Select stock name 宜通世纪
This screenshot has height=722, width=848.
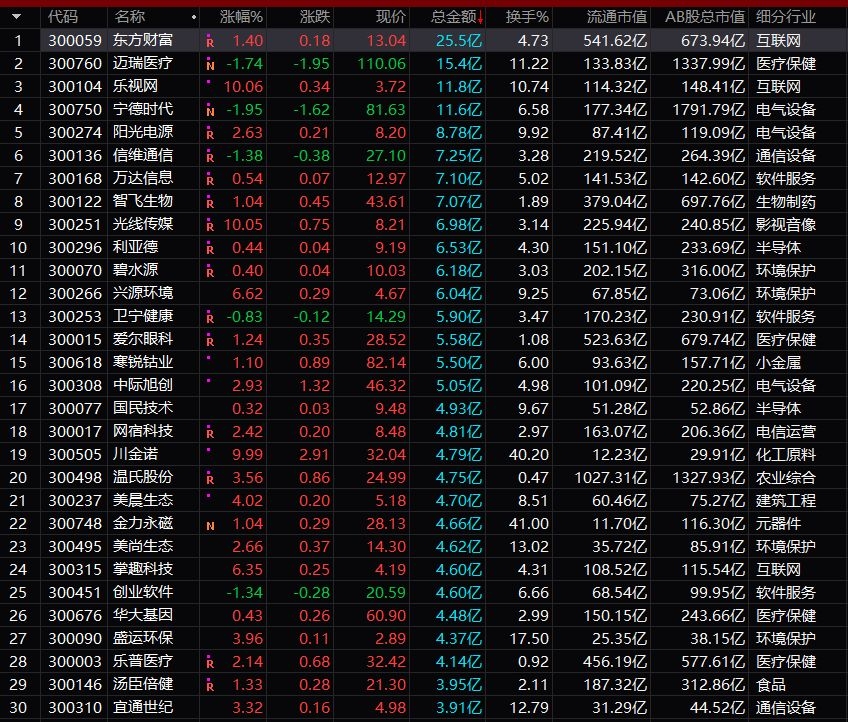[143, 707]
